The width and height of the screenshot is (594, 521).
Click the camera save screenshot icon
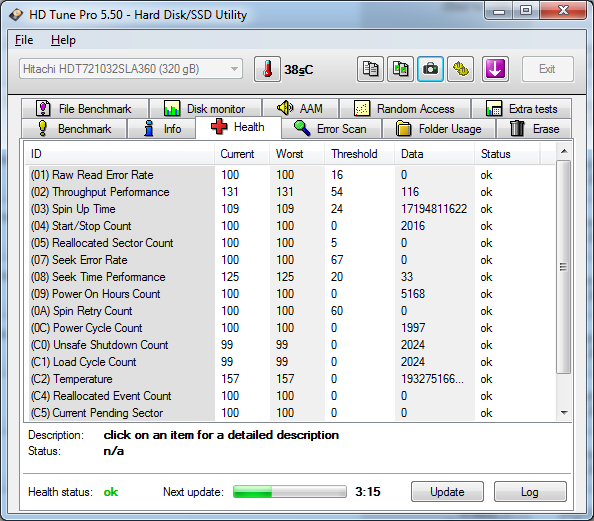coord(430,69)
